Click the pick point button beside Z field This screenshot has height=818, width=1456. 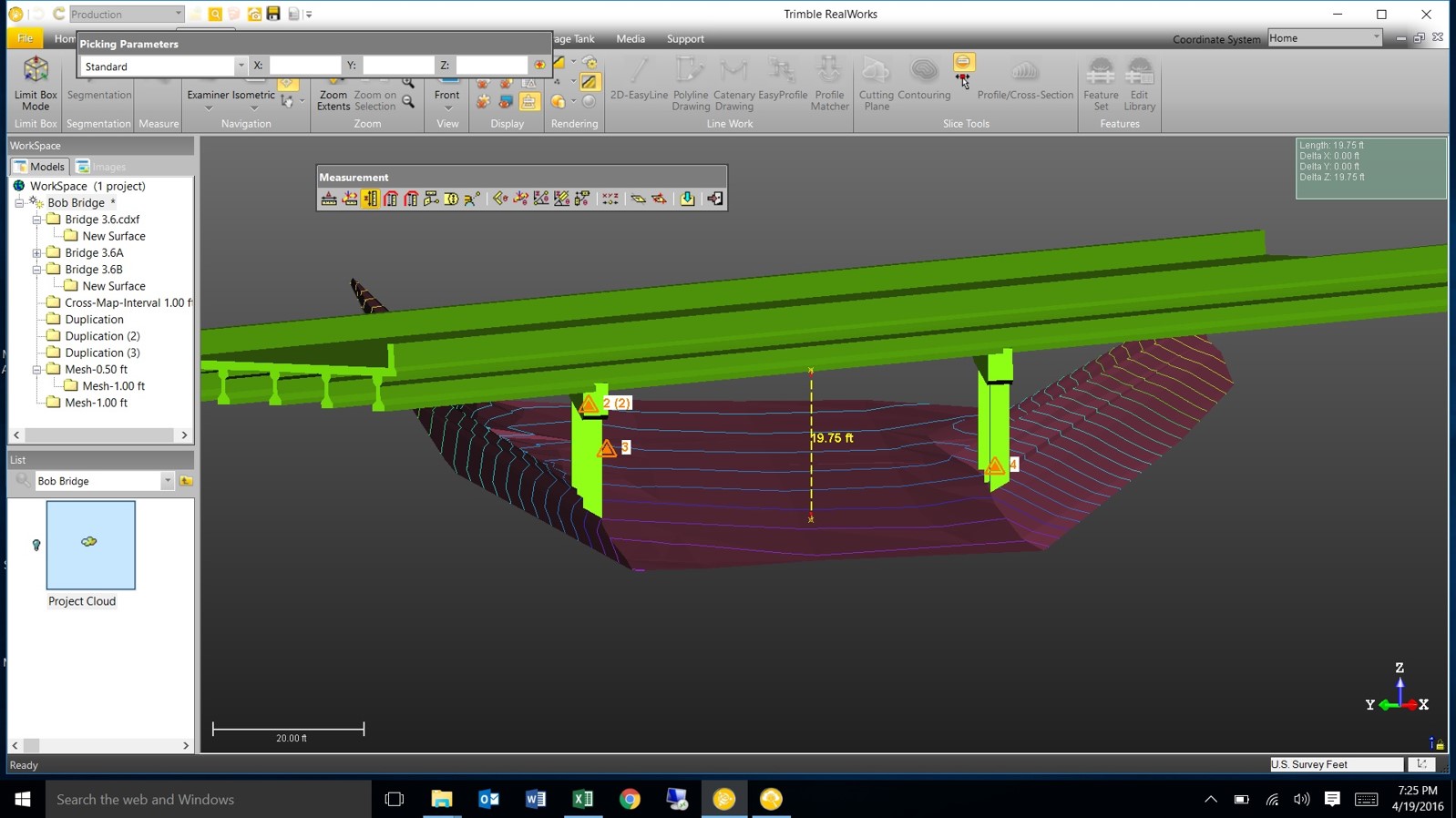click(x=539, y=66)
